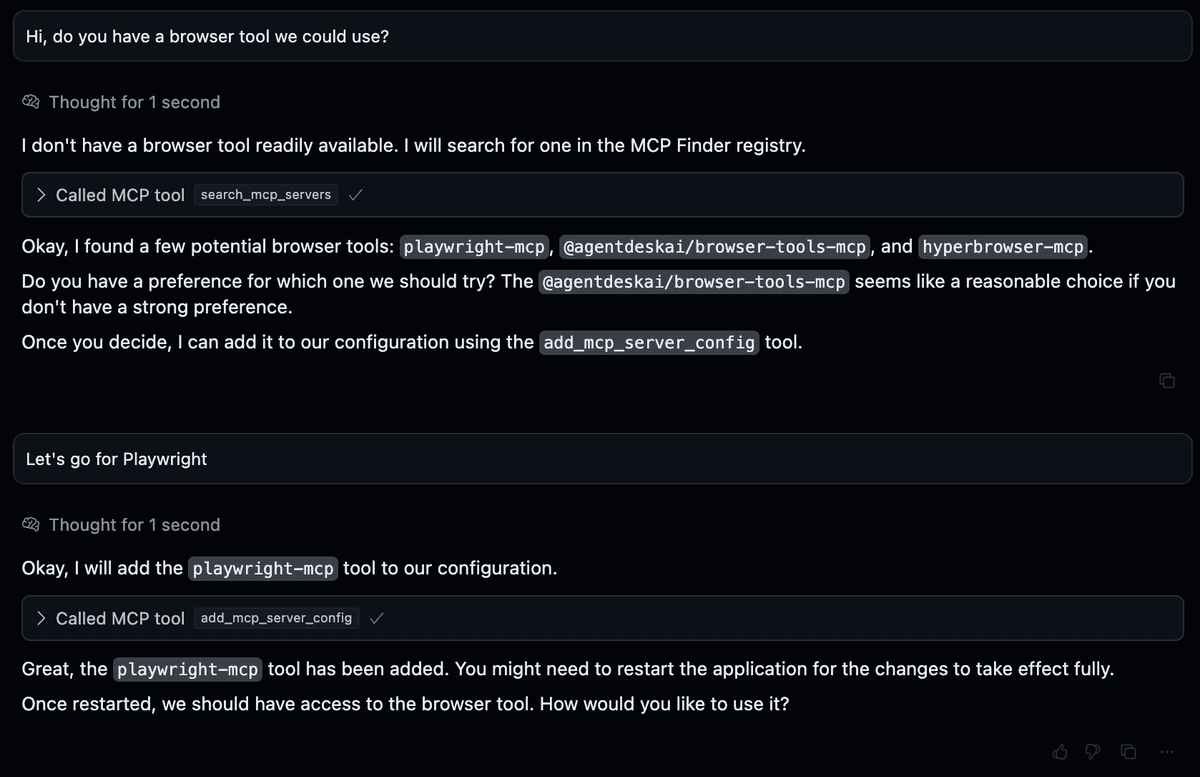
Task: Click the thought icon above Playwright reply
Action: [x=31, y=525]
